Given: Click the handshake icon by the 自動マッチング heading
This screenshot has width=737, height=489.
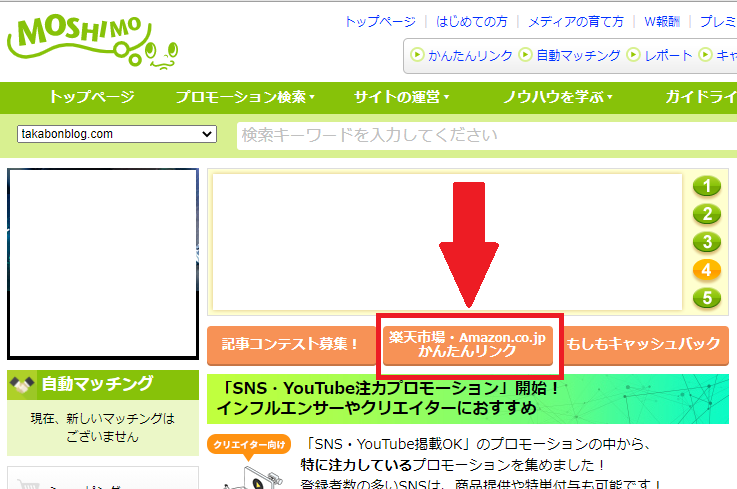Looking at the screenshot, I should [x=22, y=385].
